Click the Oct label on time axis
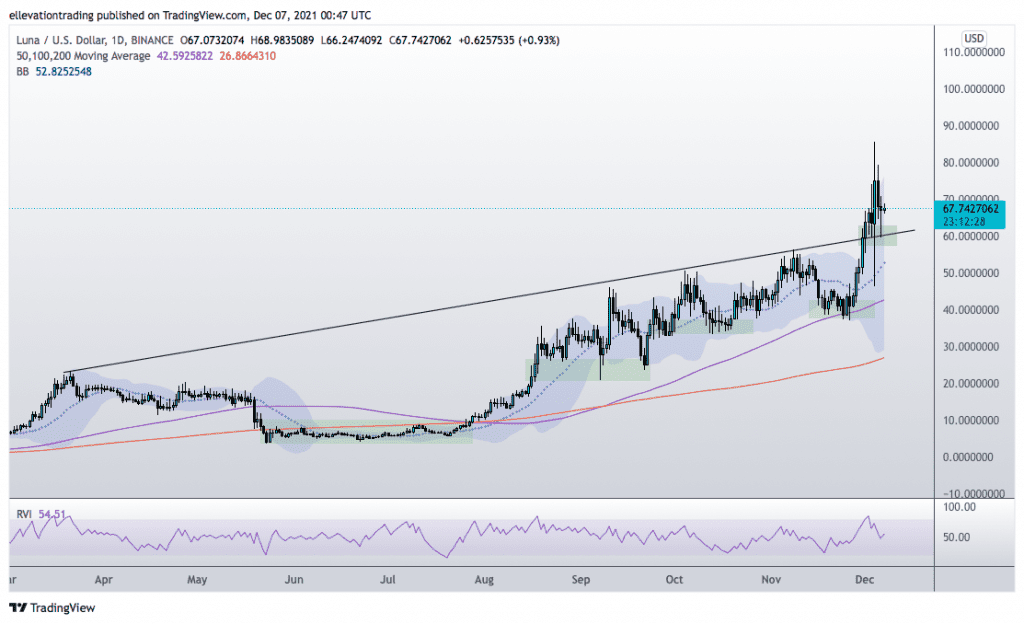This screenshot has width=1024, height=624. [674, 580]
